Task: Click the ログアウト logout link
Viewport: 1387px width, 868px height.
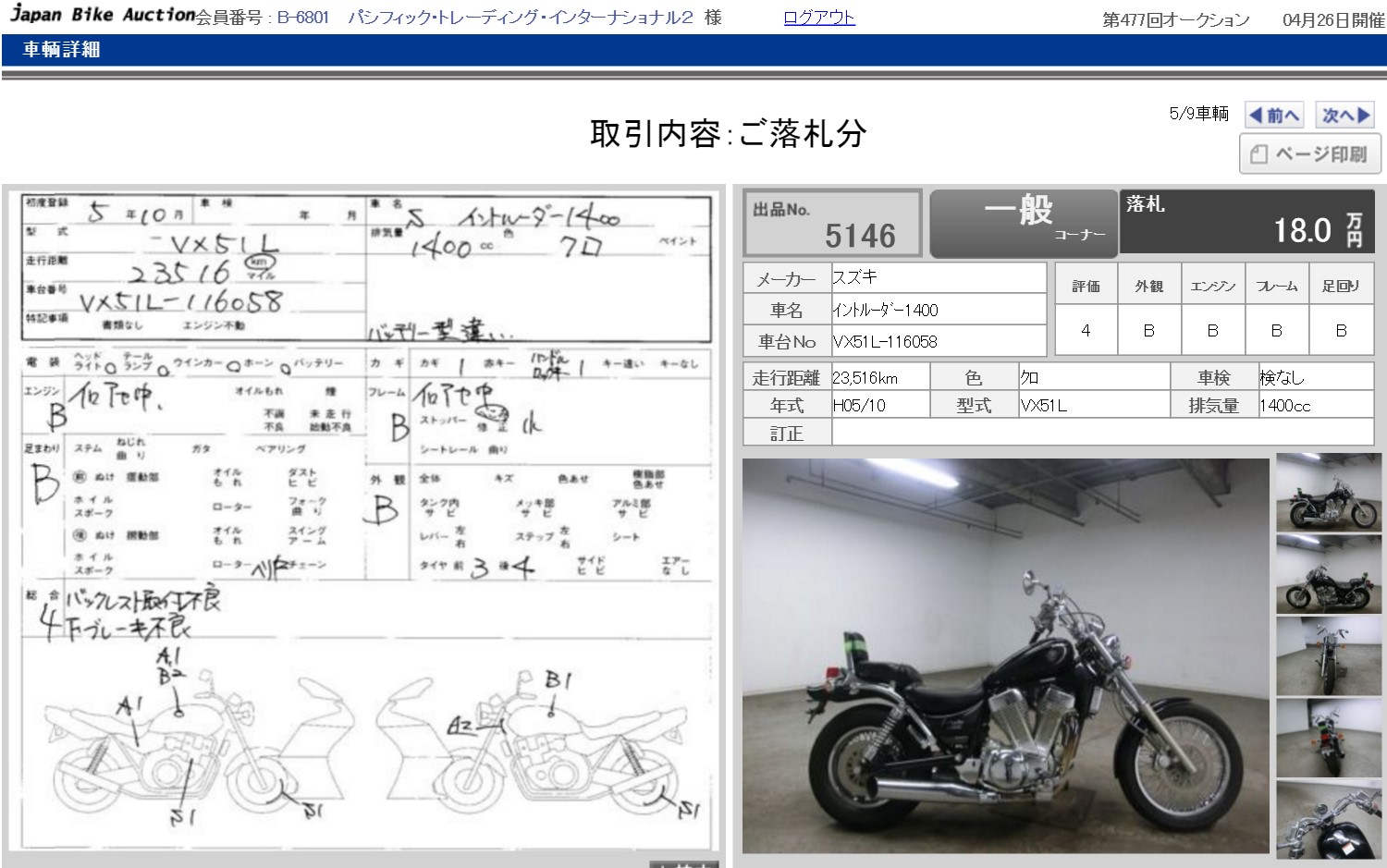Action: point(818,18)
